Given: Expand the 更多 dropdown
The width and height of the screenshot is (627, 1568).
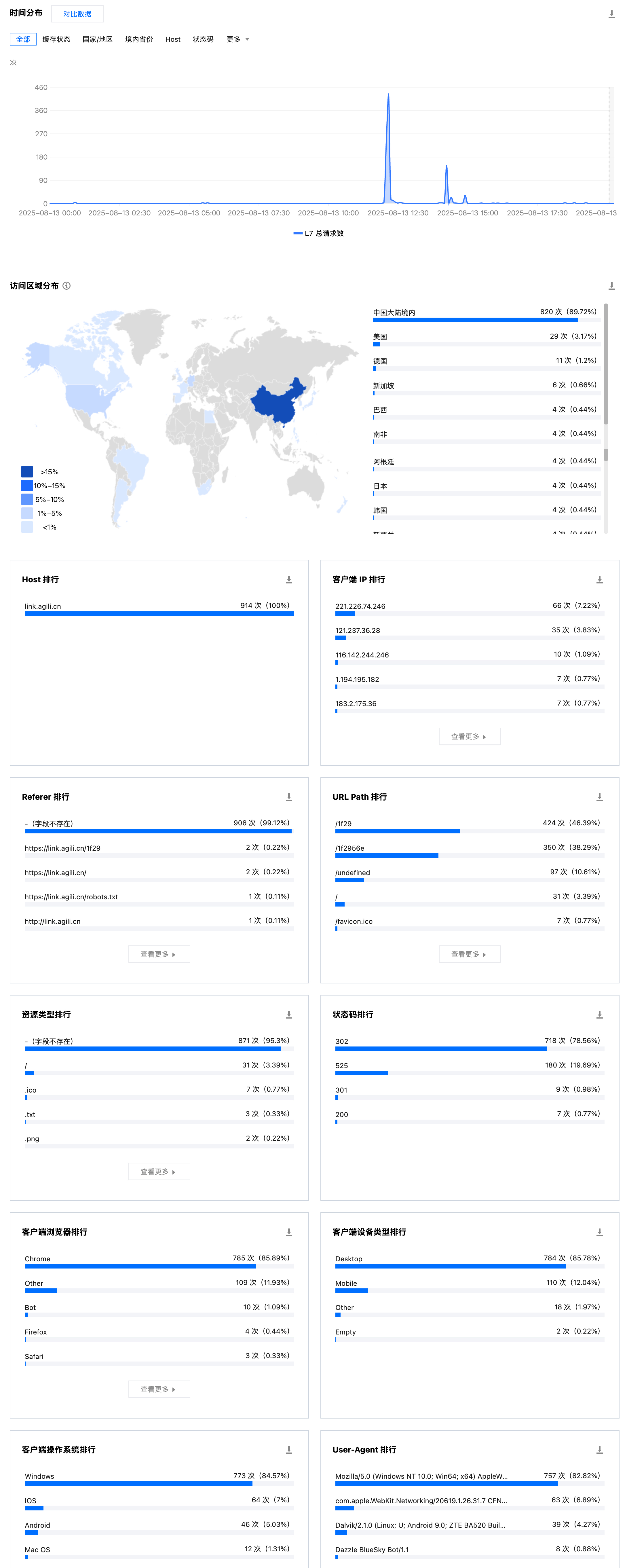Looking at the screenshot, I should coord(238,39).
